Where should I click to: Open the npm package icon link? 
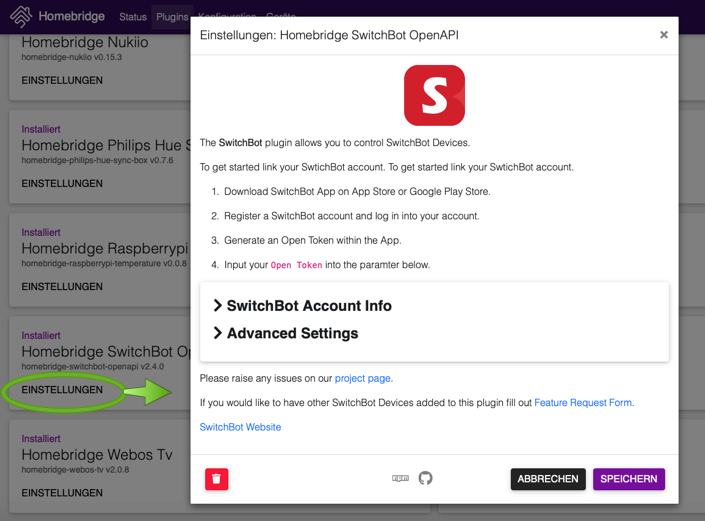(400, 479)
